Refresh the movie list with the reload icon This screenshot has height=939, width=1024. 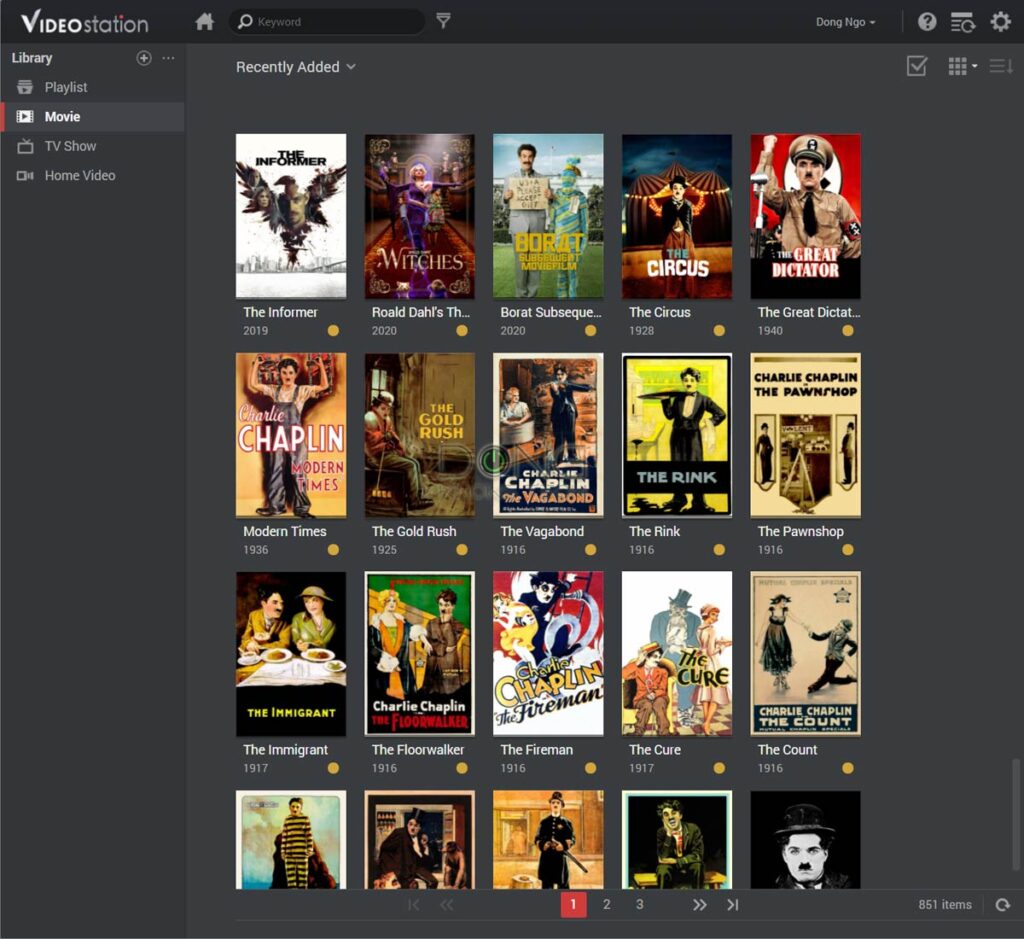pyautogui.click(x=1002, y=904)
